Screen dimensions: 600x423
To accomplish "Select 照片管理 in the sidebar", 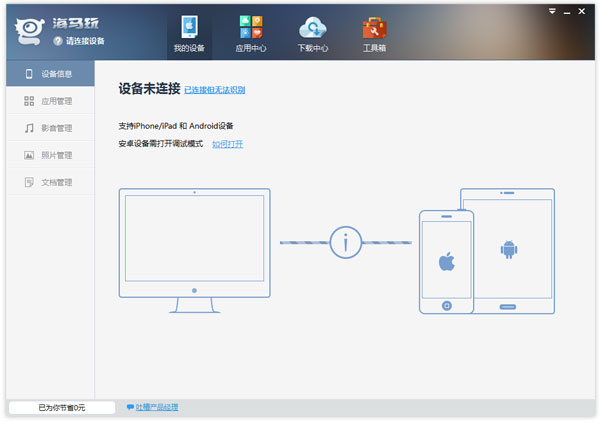I will click(50, 155).
